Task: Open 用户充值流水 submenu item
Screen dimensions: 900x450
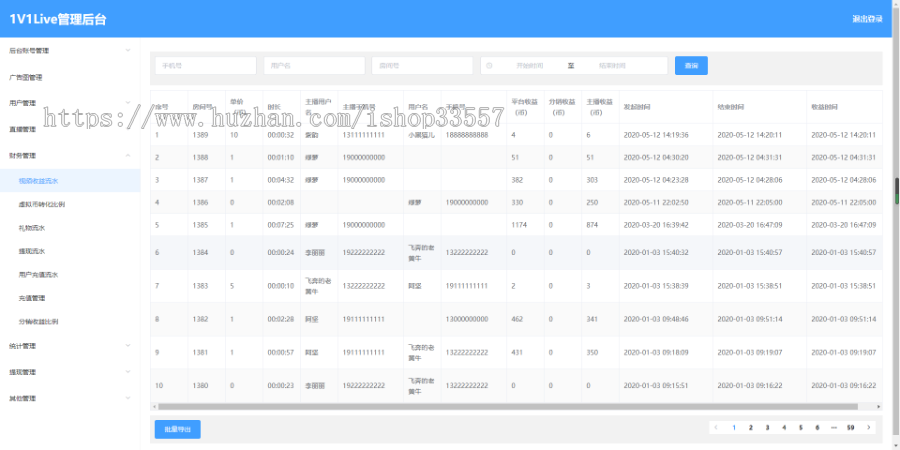Action: coord(38,274)
